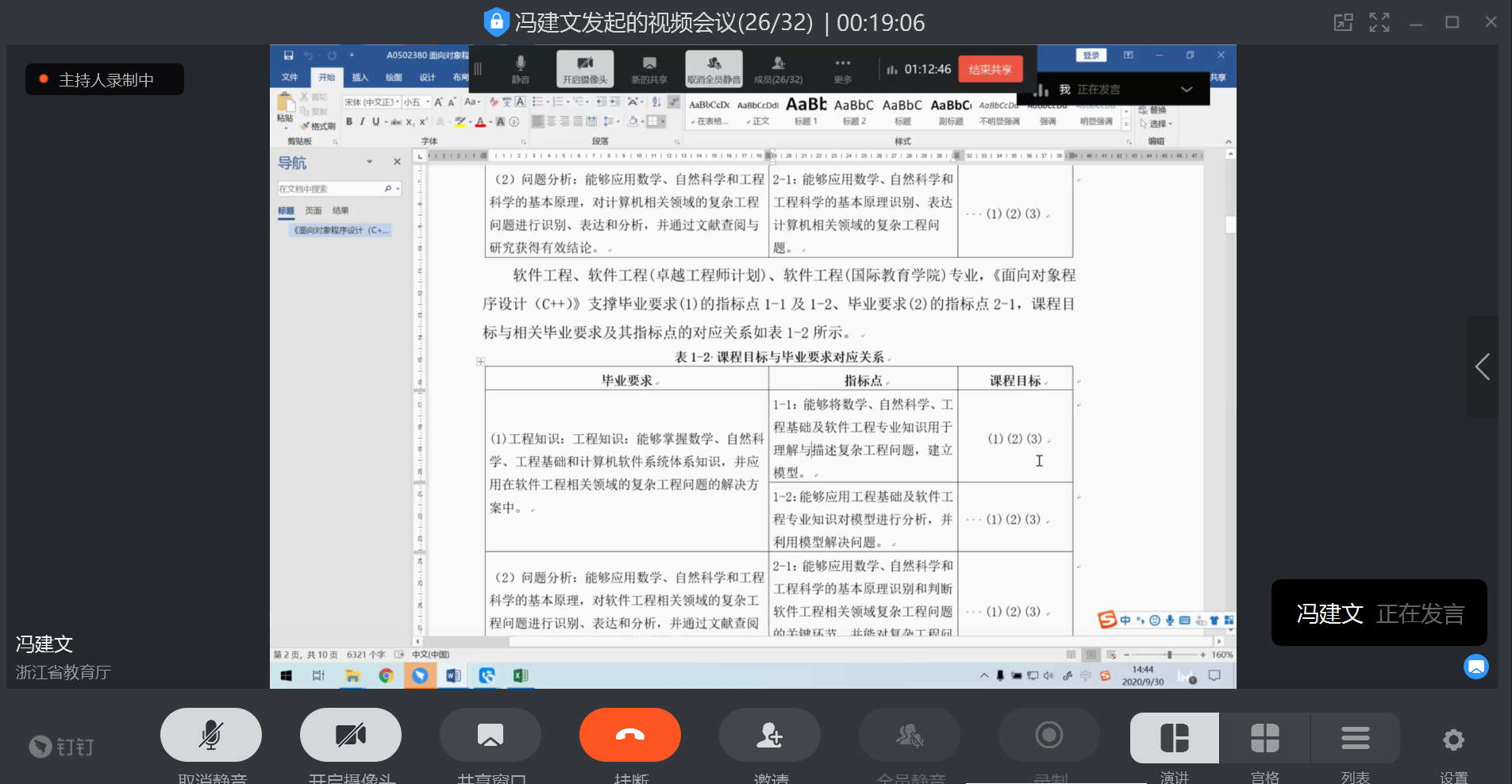This screenshot has height=784, width=1512.
Task: Click the 录制 record icon in the bottom bar
Action: click(x=1049, y=735)
